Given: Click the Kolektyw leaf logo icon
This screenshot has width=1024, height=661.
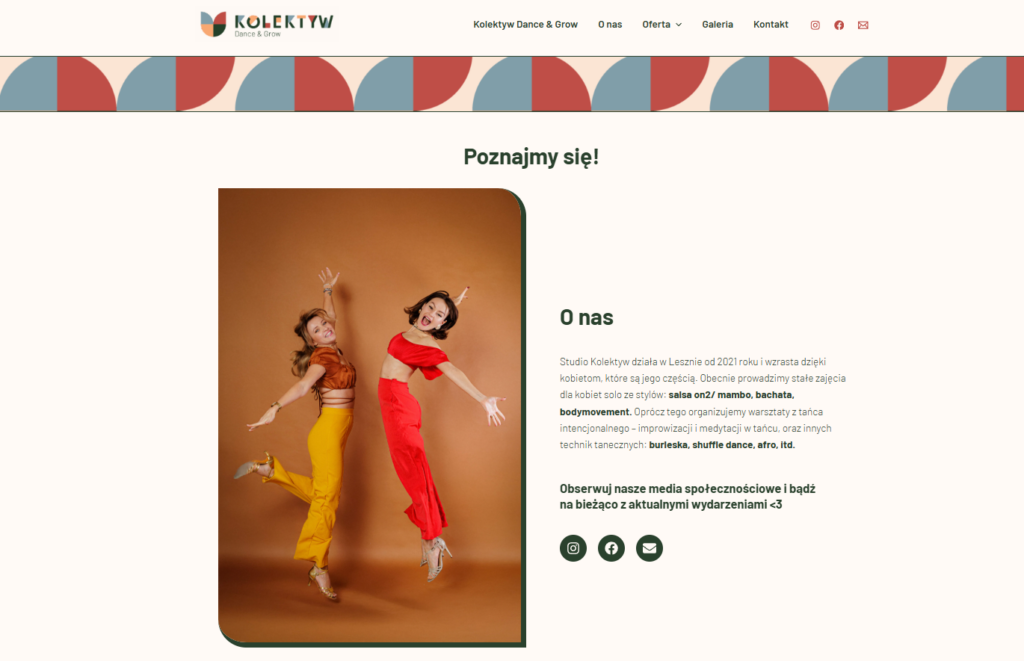Looking at the screenshot, I should [x=214, y=24].
